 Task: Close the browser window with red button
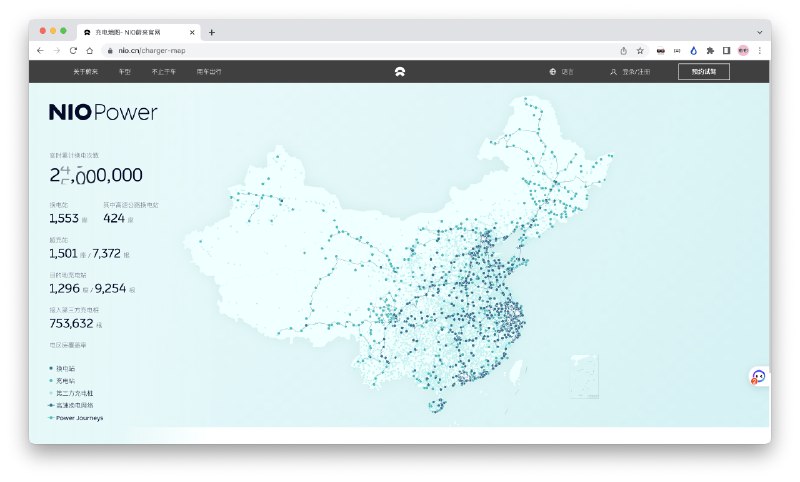(x=43, y=31)
